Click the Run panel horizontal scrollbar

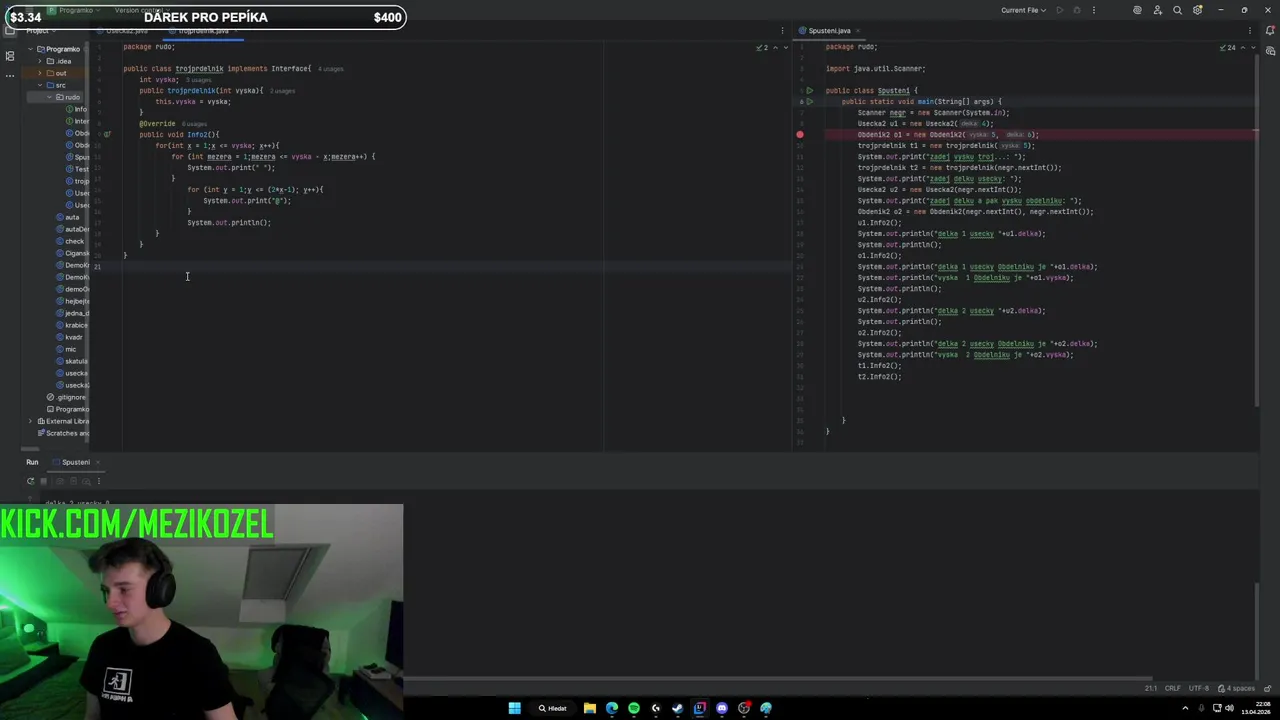[x=777, y=678]
